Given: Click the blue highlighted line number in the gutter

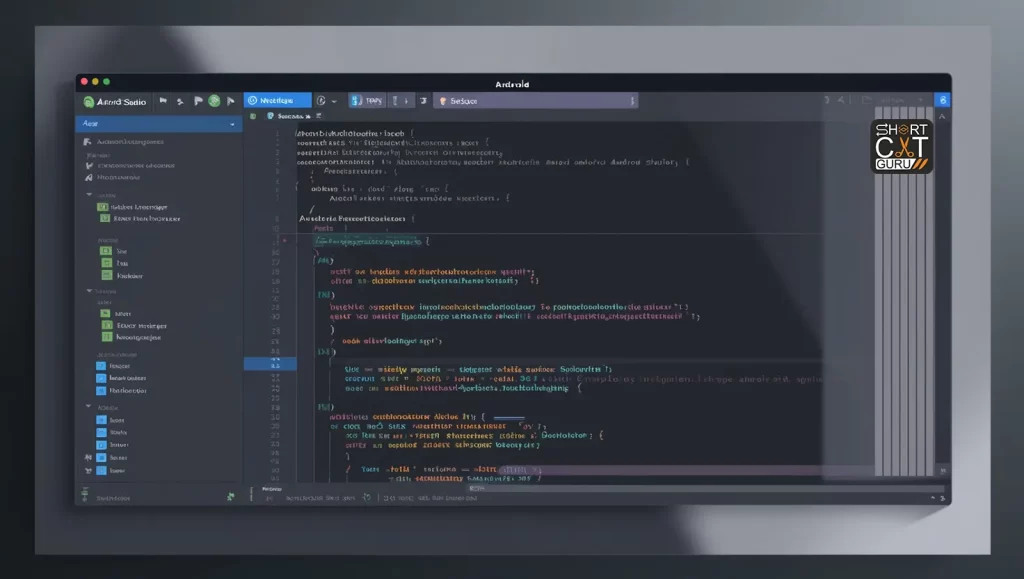Looking at the screenshot, I should coord(270,364).
